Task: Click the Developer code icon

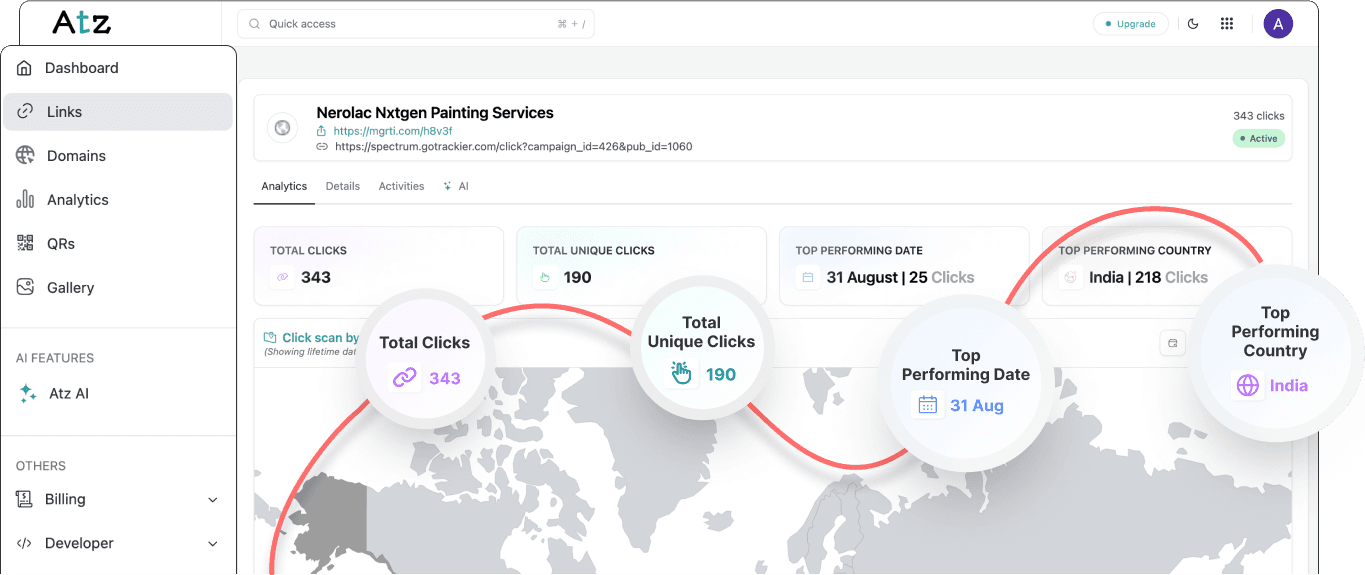Action: (x=25, y=543)
